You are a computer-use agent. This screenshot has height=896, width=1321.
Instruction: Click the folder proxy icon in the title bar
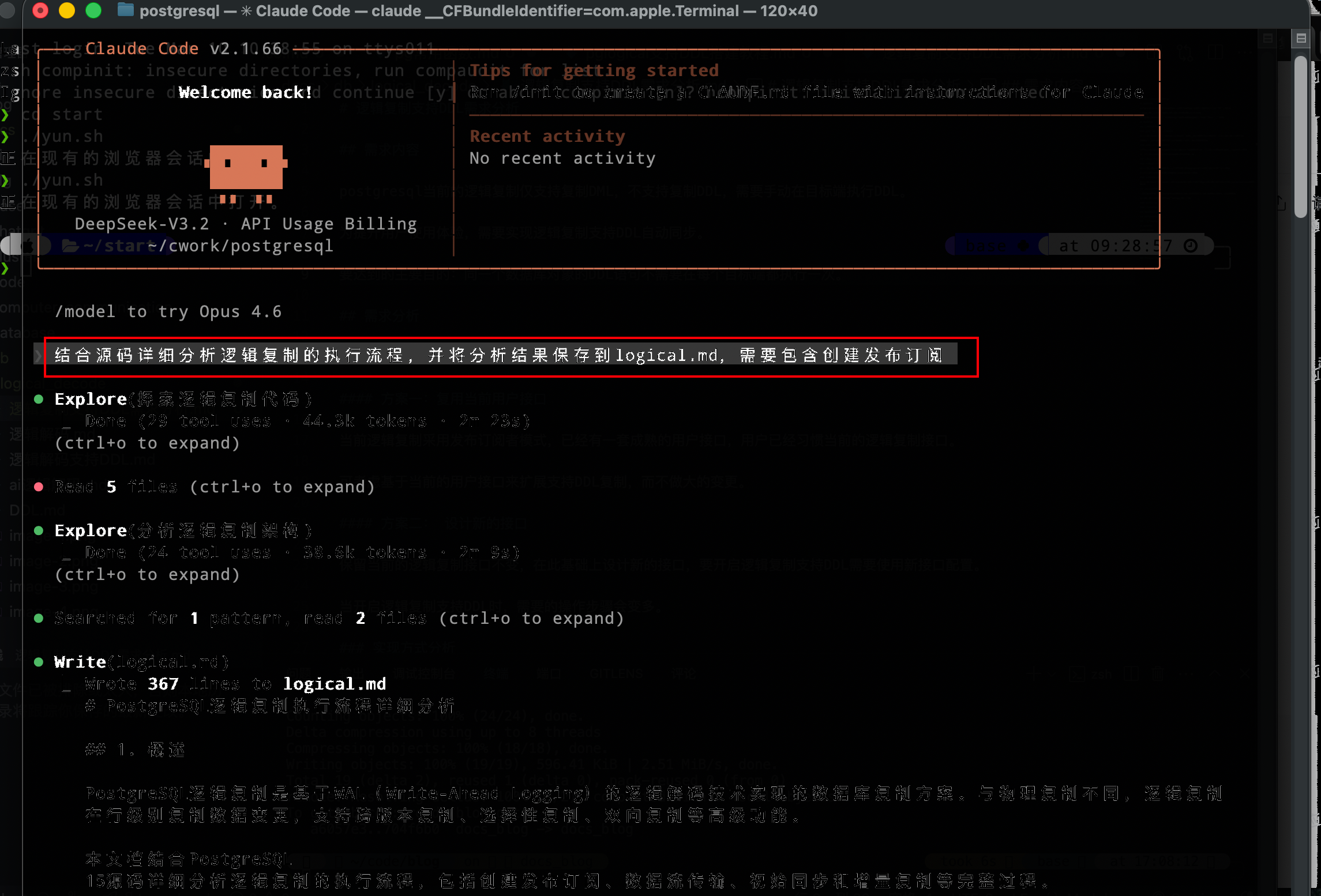(125, 10)
